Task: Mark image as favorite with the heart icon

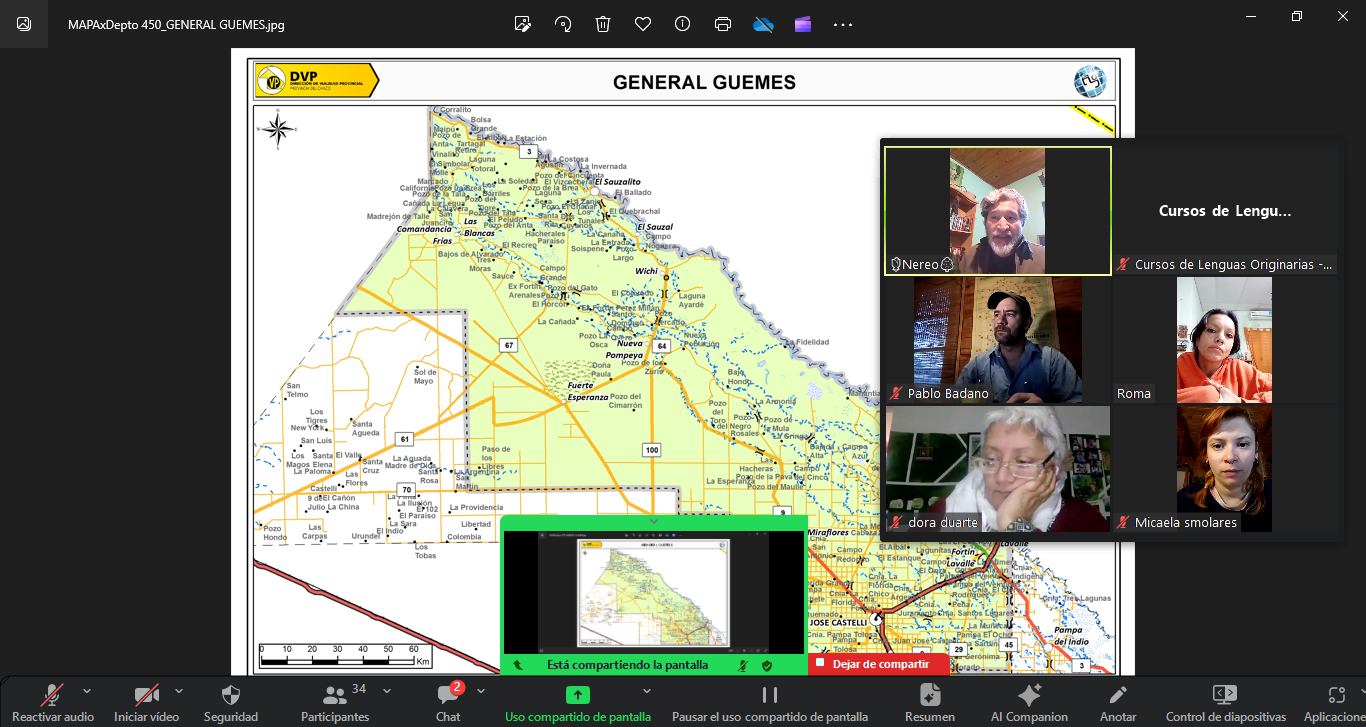Action: pos(643,24)
